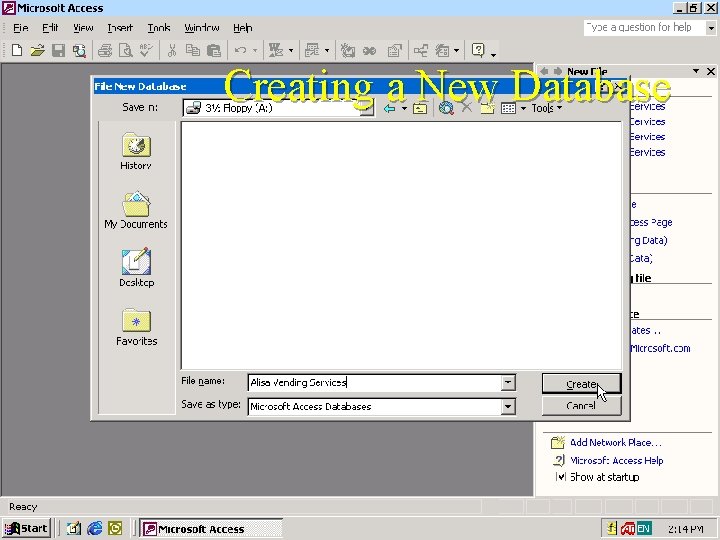
Task: Click the Type a question for help box
Action: pos(643,28)
